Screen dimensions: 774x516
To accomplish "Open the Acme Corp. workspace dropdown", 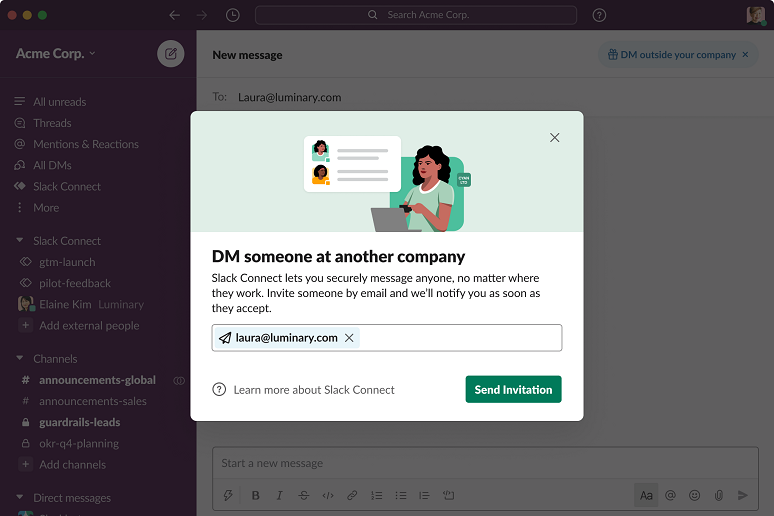I will tap(56, 54).
